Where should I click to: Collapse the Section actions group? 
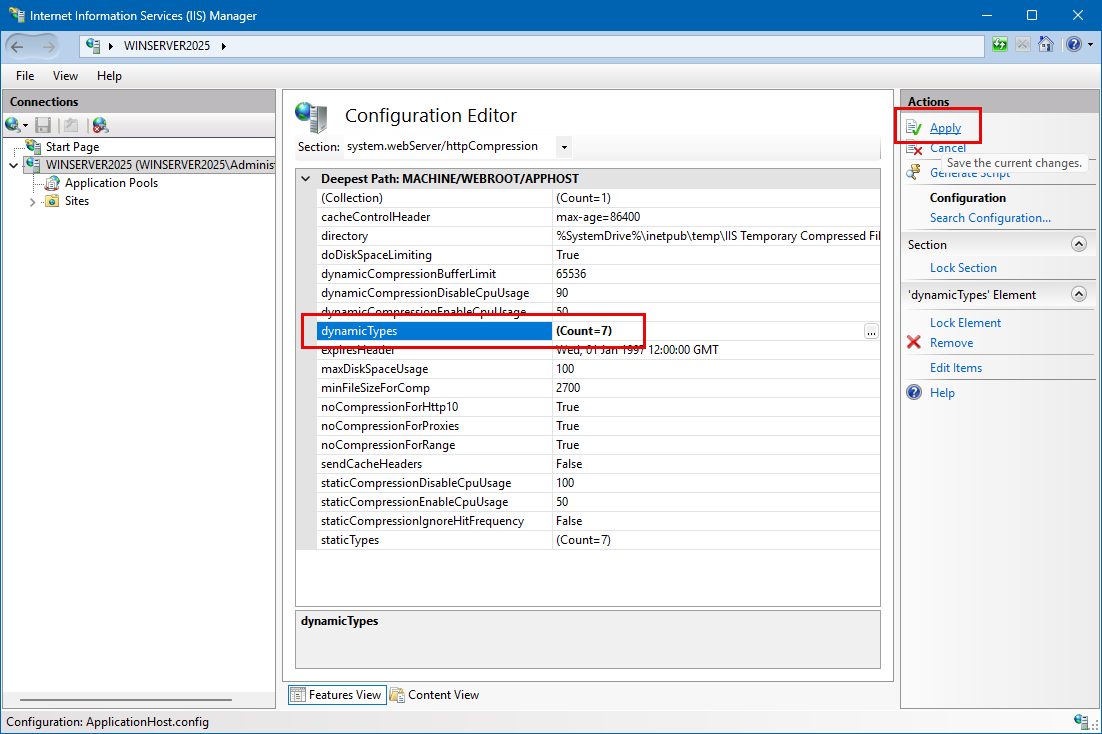click(1078, 245)
